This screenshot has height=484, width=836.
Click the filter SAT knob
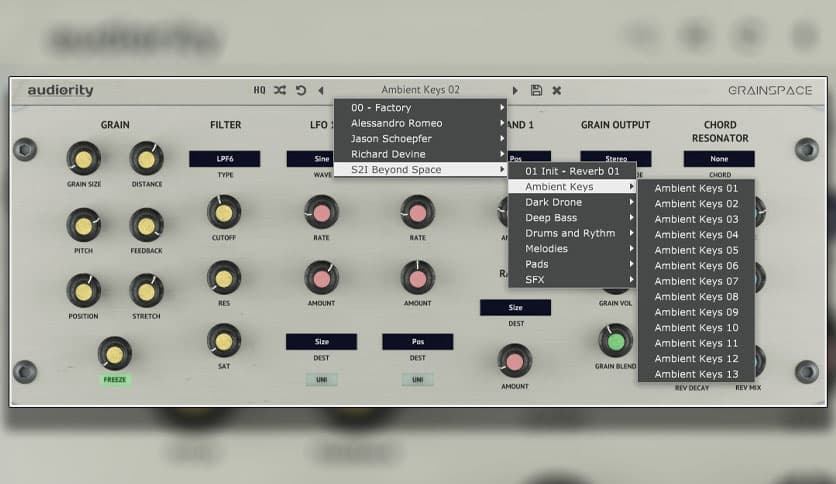tap(224, 341)
